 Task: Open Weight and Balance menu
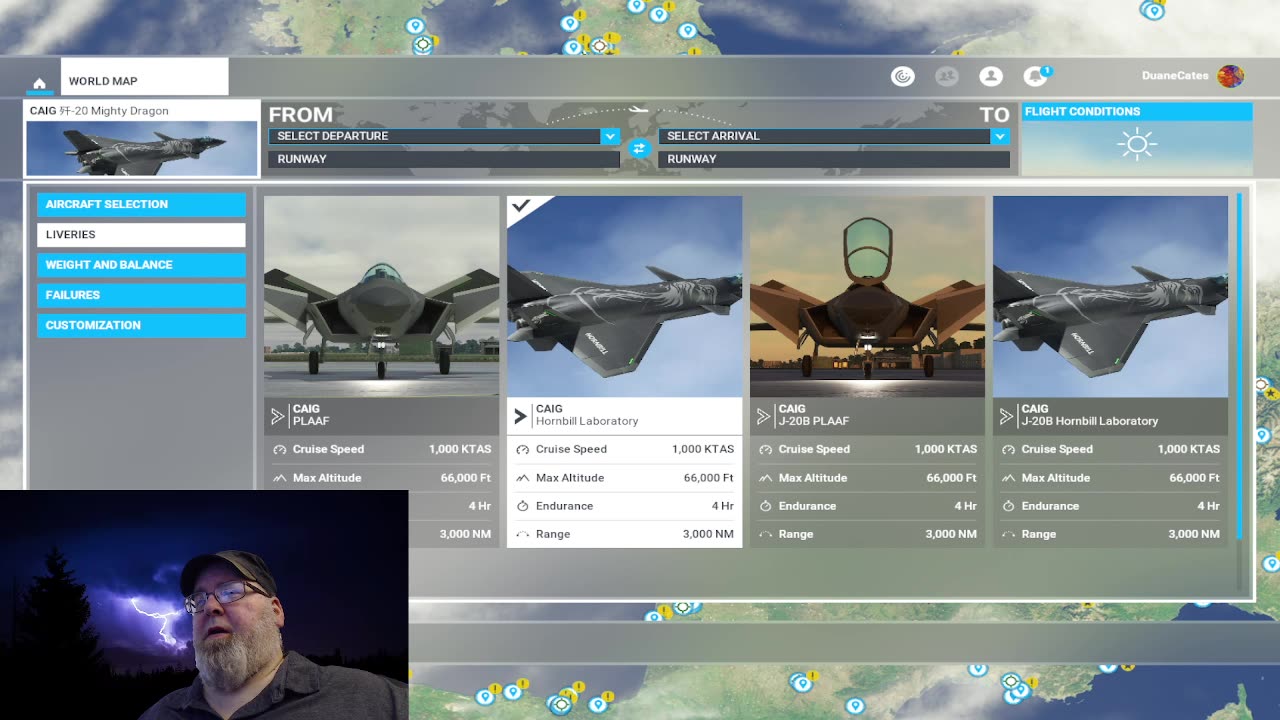(141, 265)
